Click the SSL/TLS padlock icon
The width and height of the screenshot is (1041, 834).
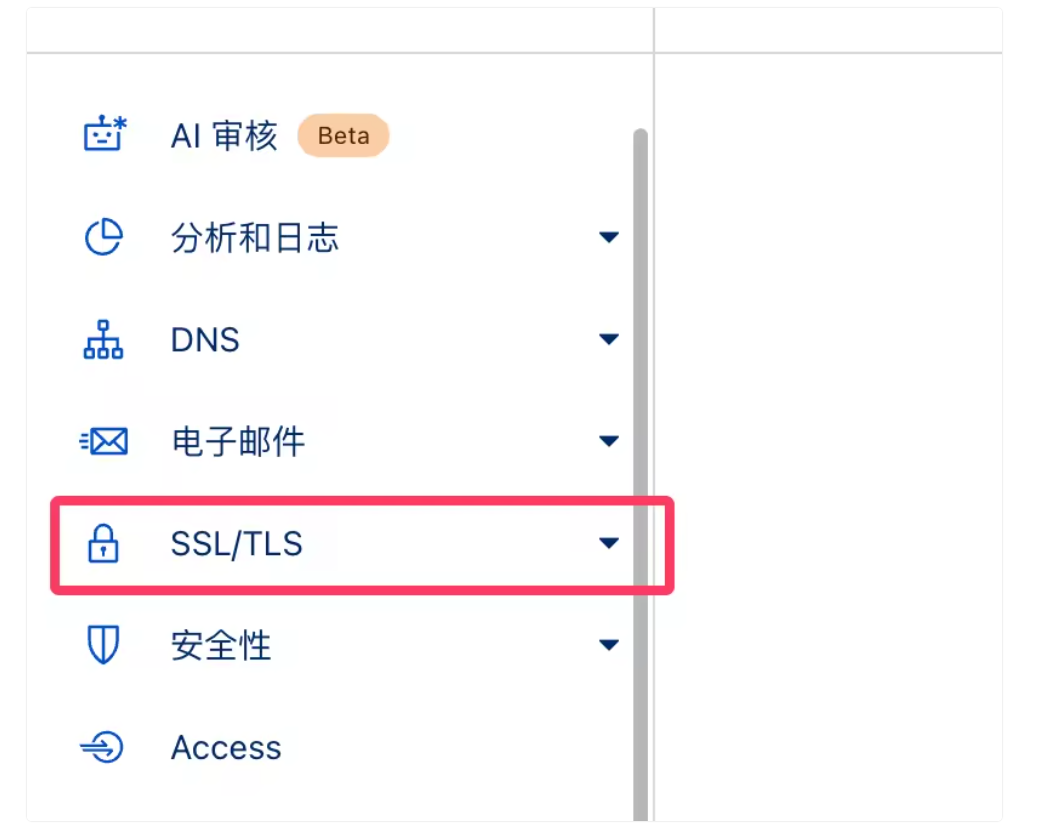pyautogui.click(x=103, y=544)
